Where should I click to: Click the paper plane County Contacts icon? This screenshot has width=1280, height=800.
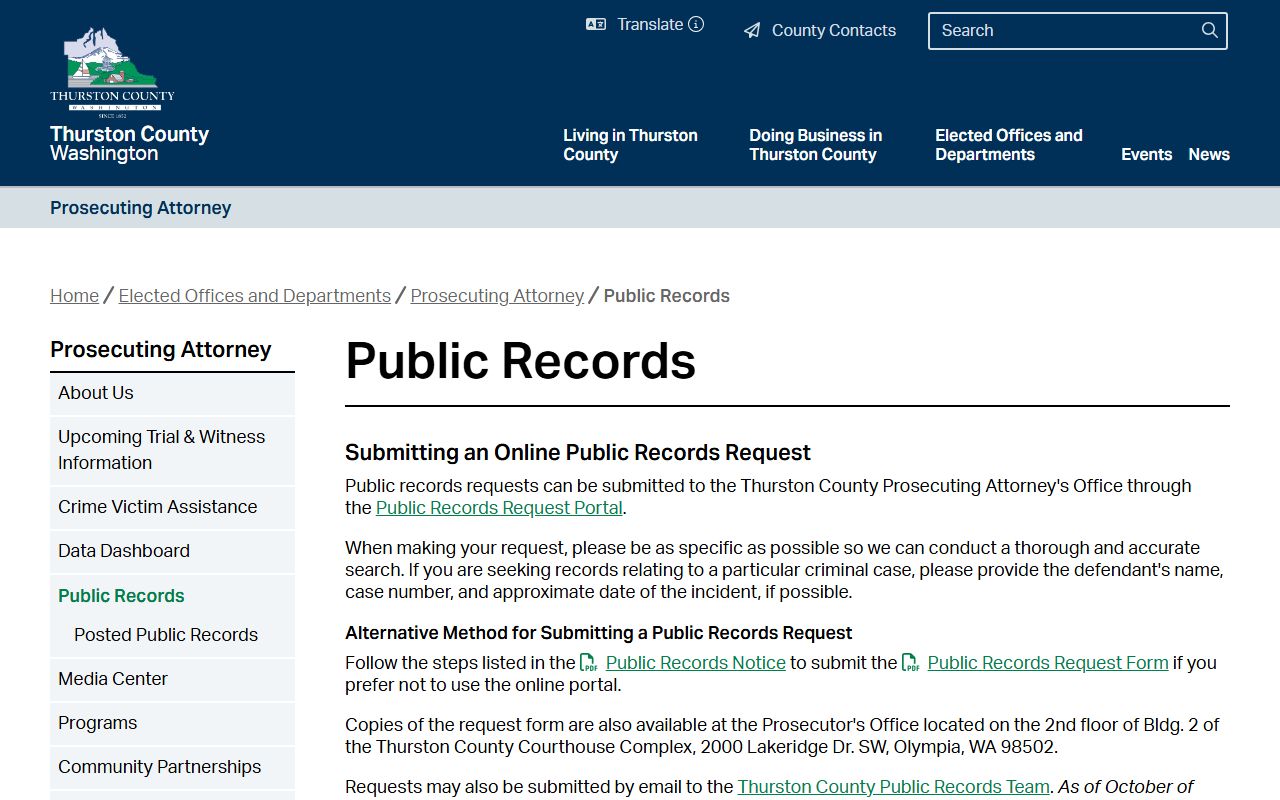tap(752, 31)
